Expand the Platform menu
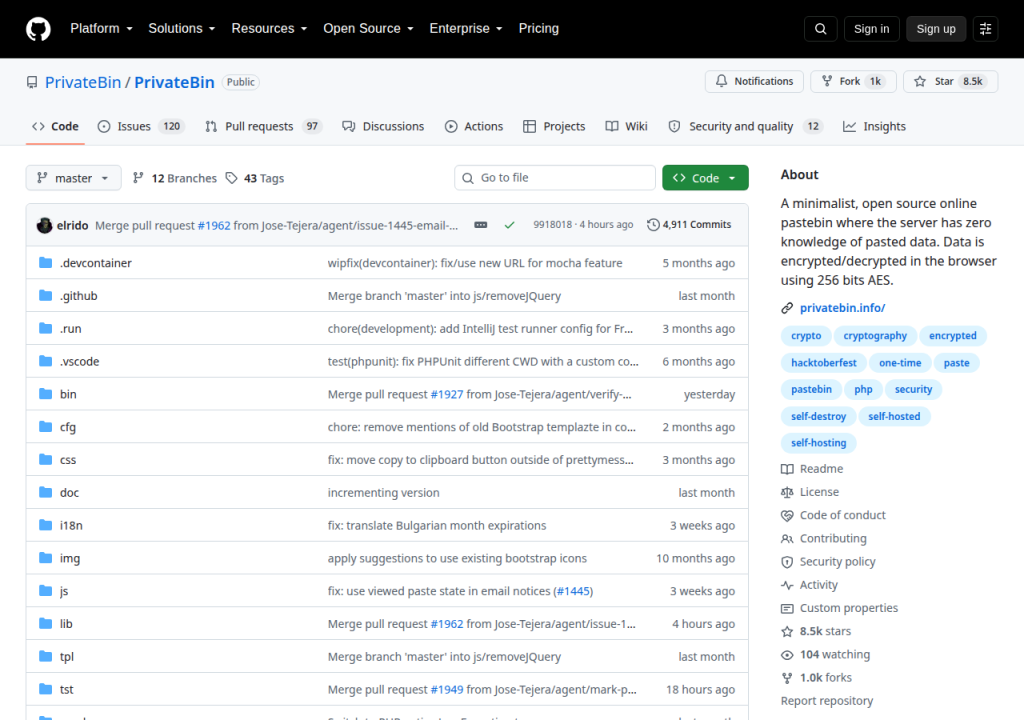This screenshot has width=1024, height=720. [x=101, y=29]
